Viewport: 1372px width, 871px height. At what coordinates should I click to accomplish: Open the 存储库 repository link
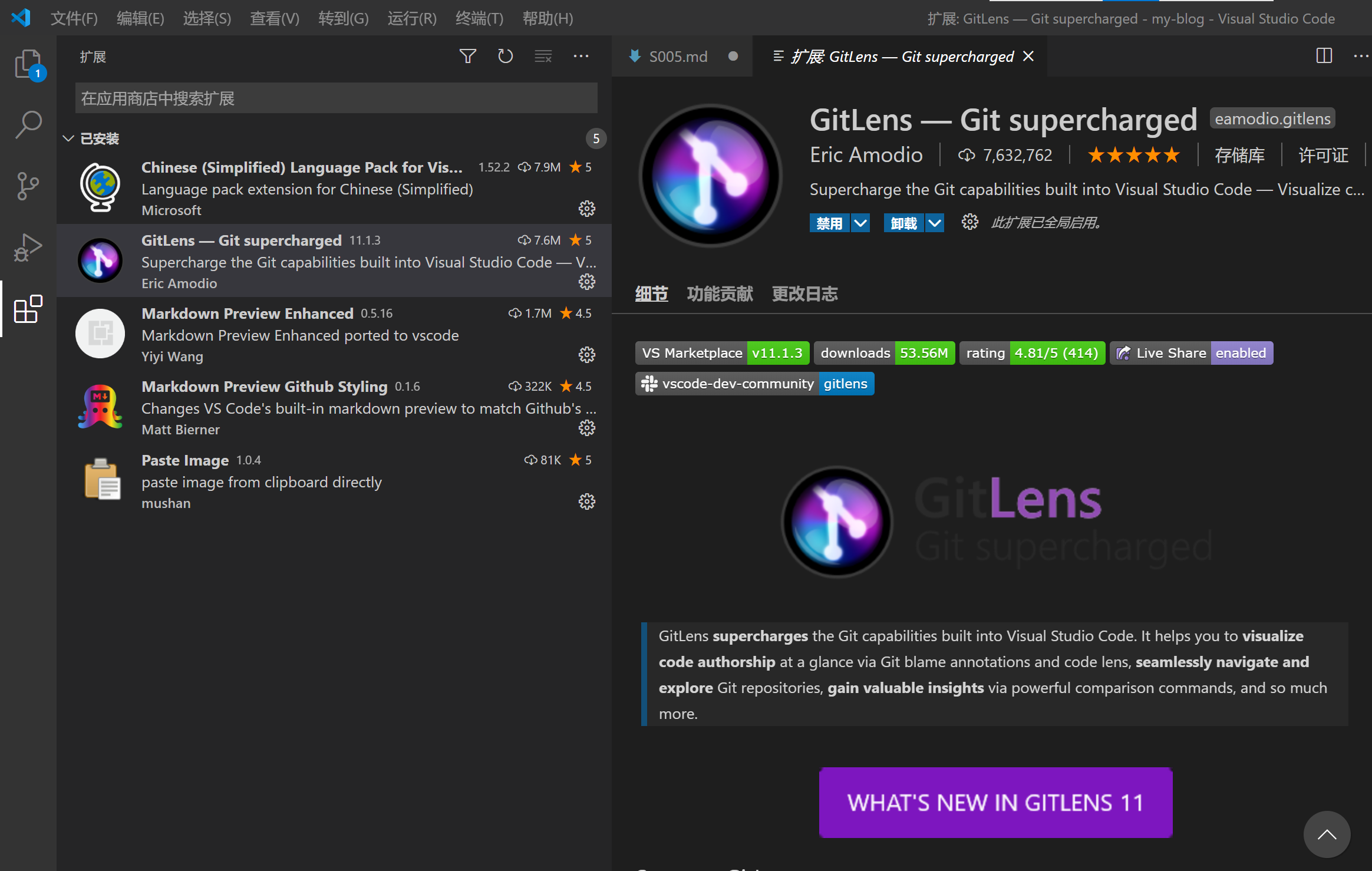click(1239, 155)
